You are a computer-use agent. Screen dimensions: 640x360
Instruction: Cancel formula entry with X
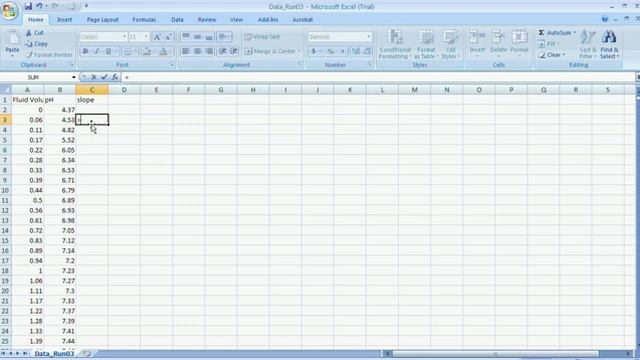pos(94,77)
